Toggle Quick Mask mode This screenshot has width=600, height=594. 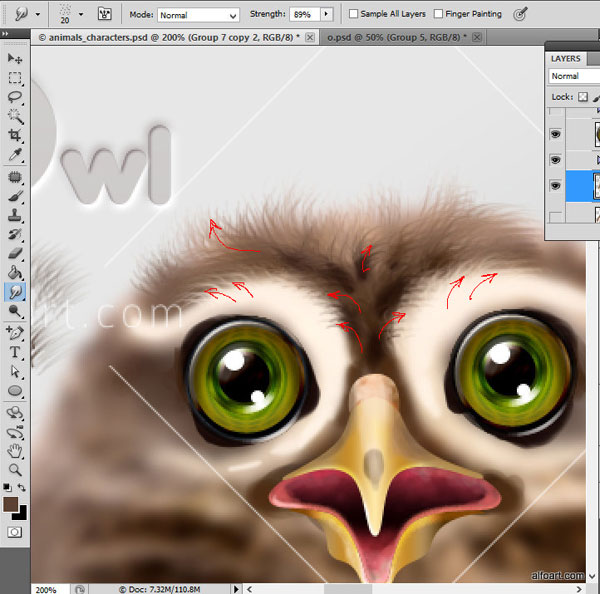pyautogui.click(x=15, y=532)
